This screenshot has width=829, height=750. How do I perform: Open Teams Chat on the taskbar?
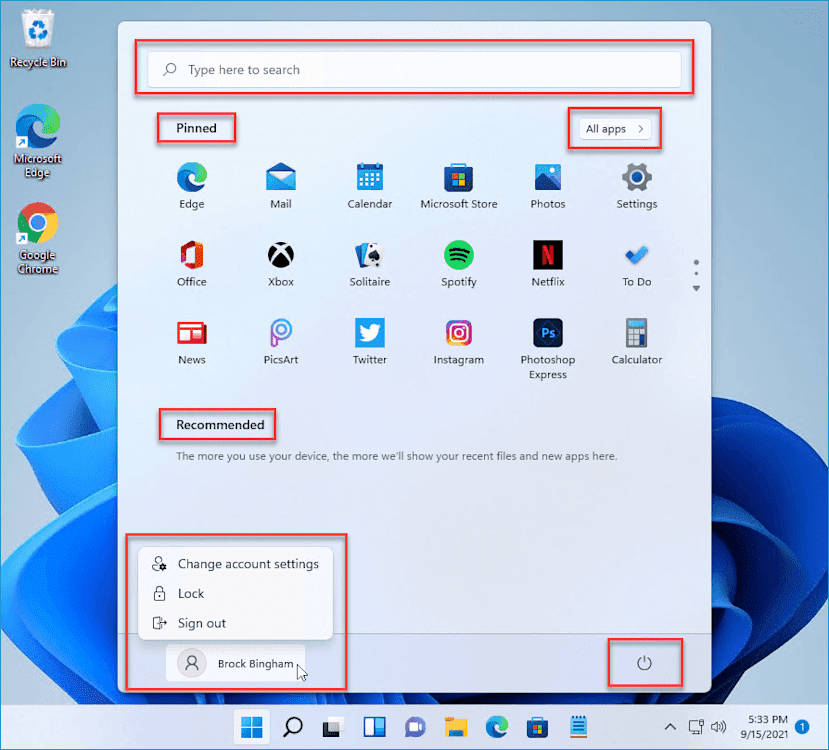(415, 727)
